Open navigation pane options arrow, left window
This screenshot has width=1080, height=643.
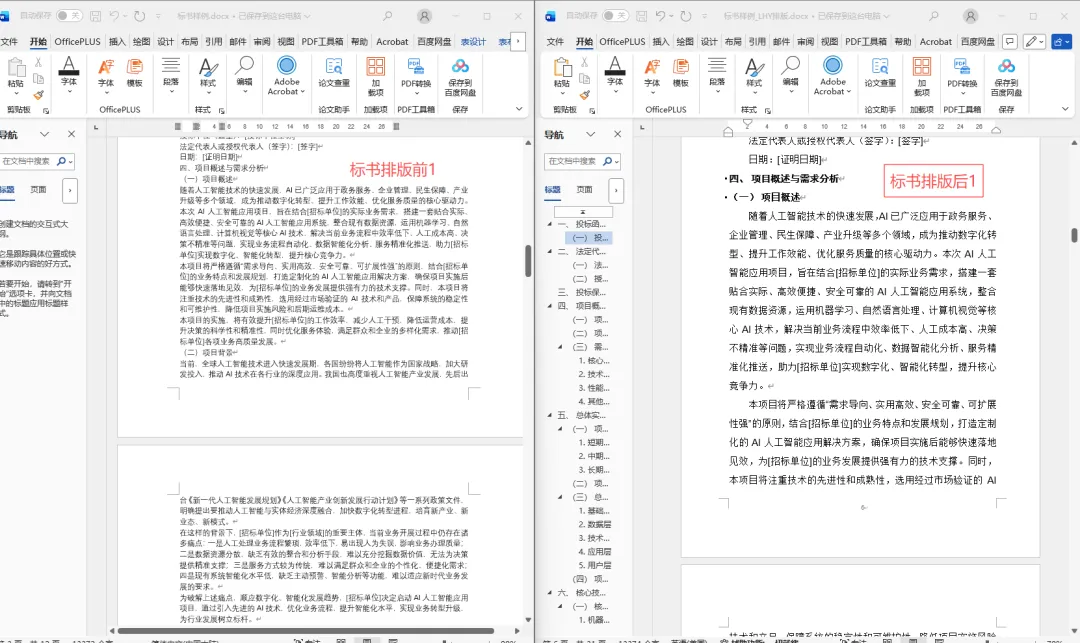[44, 134]
